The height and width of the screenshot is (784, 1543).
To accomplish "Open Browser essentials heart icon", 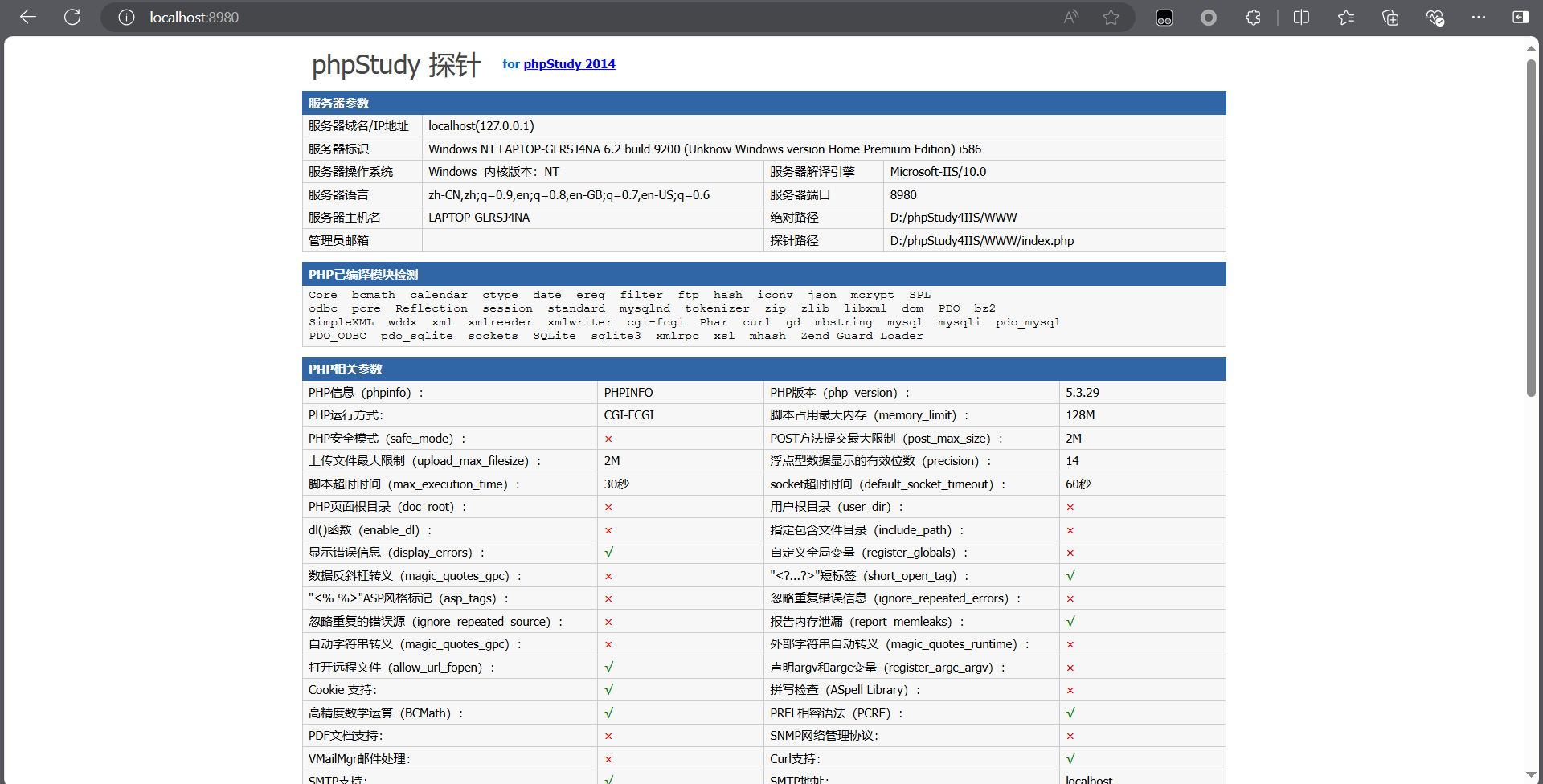I will coord(1435,17).
